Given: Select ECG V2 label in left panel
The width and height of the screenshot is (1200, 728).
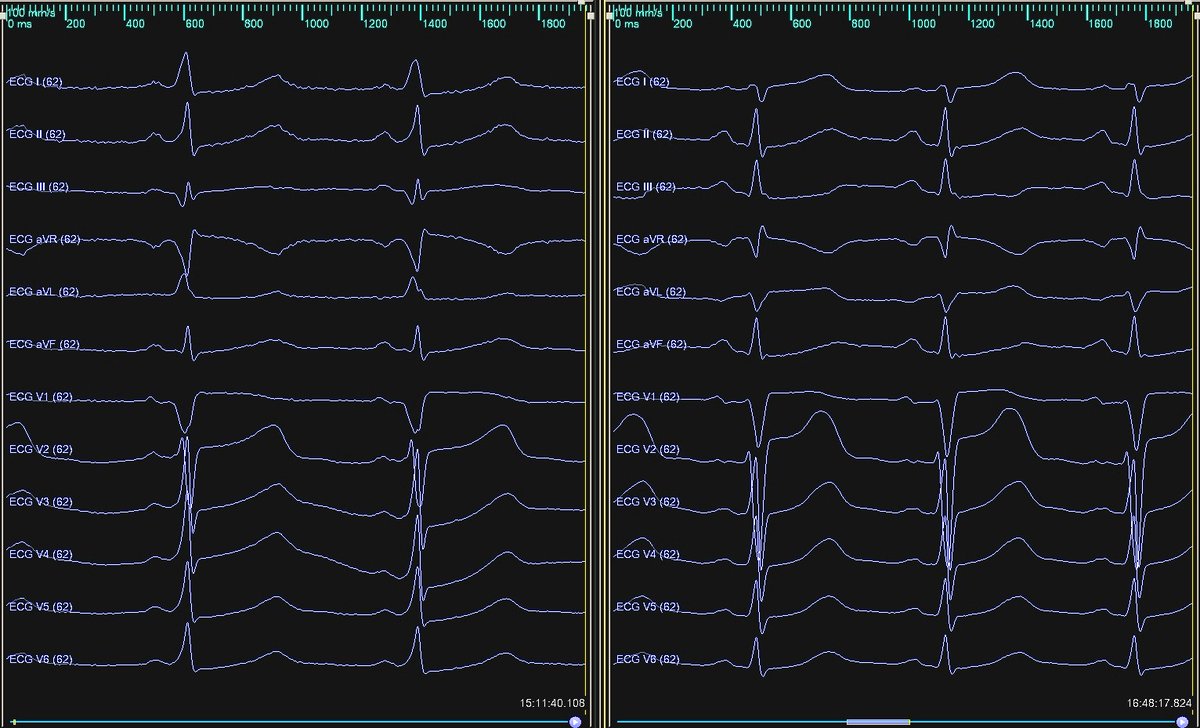Looking at the screenshot, I should [40, 449].
